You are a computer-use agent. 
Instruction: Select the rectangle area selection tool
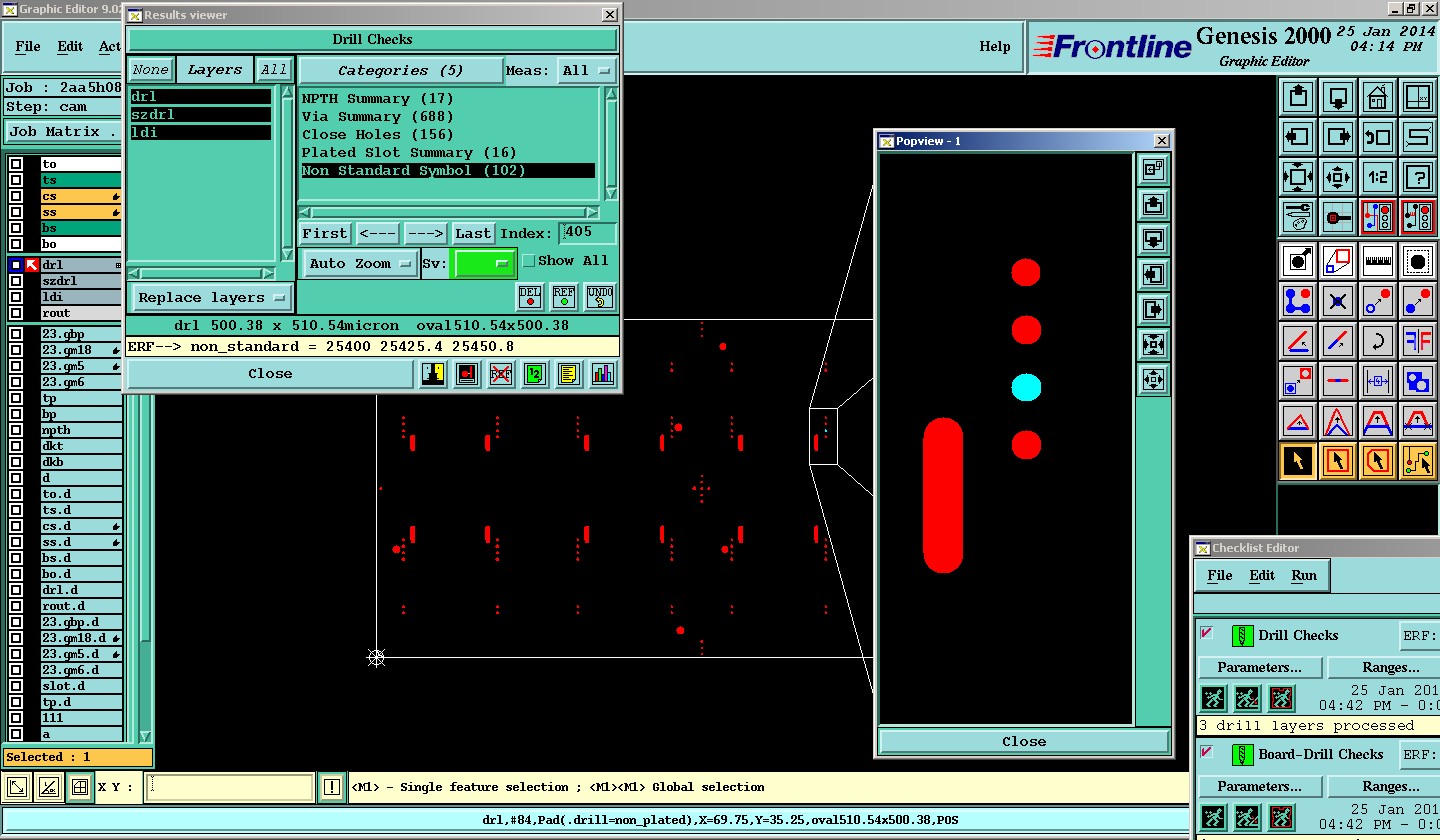coord(1338,461)
